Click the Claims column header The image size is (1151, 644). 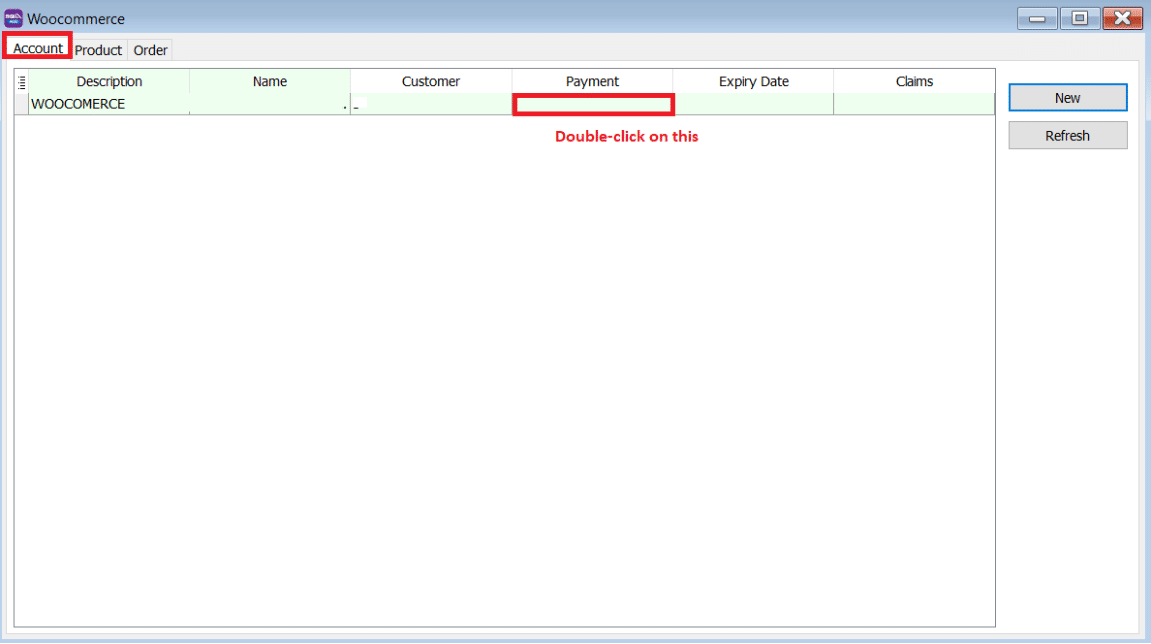pos(914,82)
